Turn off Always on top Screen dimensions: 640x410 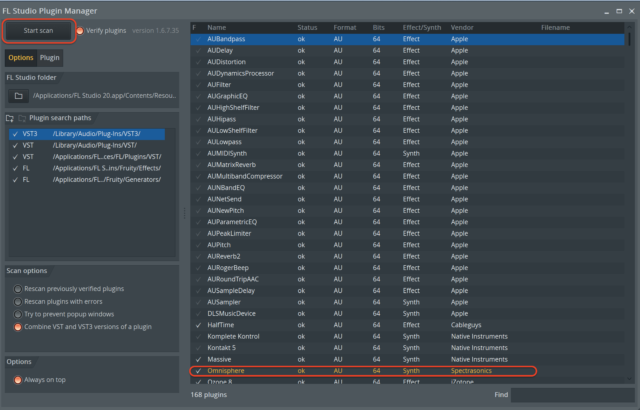tap(17, 380)
